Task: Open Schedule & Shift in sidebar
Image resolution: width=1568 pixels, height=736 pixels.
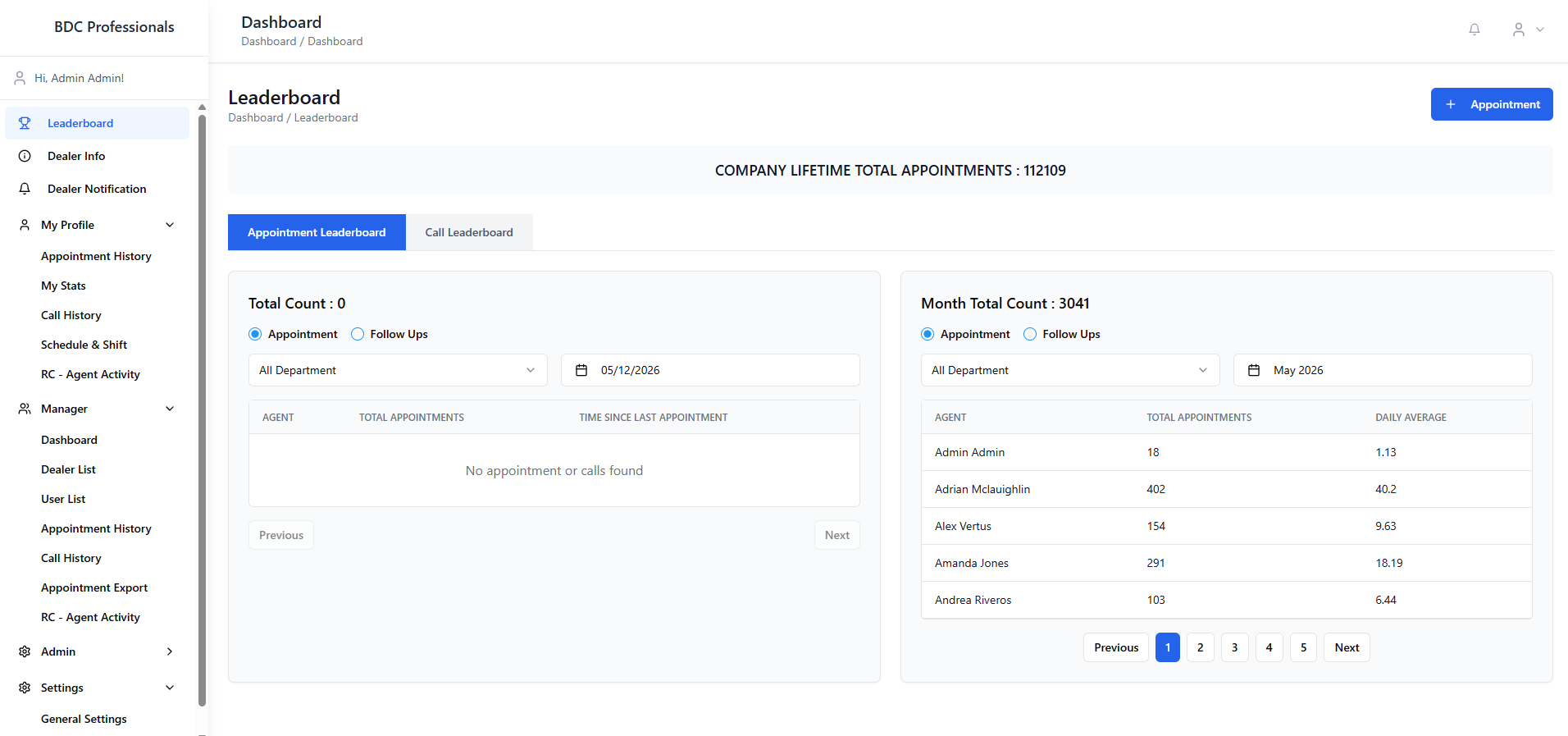Action: pos(84,345)
